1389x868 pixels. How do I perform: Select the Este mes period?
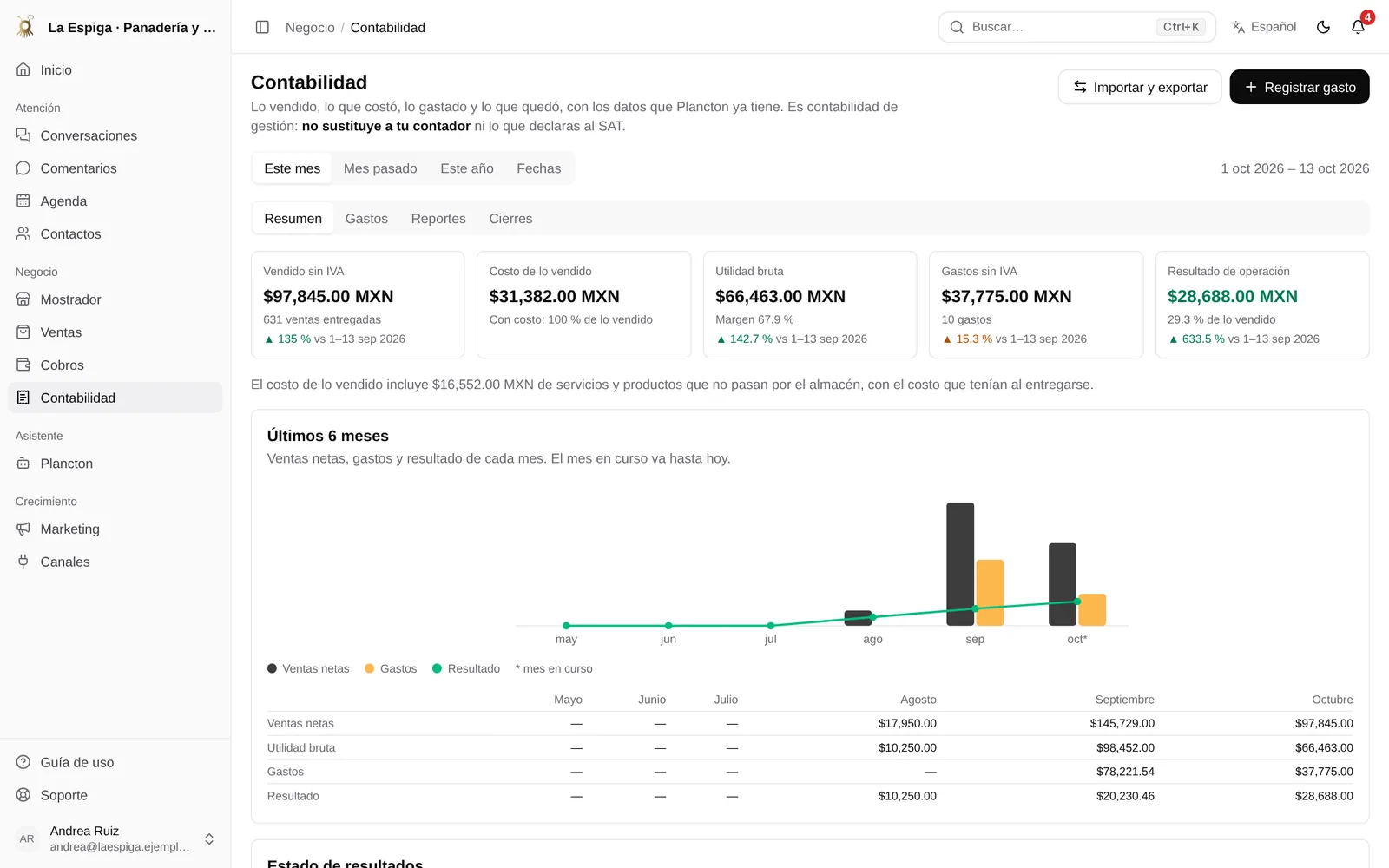pos(293,168)
